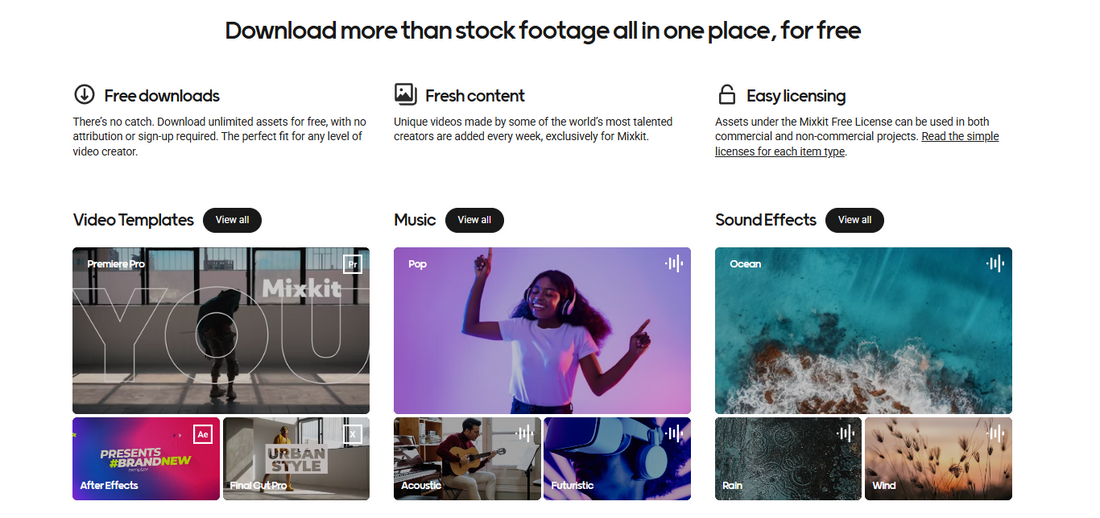Click the Premiere Pro badge icon

[x=352, y=264]
